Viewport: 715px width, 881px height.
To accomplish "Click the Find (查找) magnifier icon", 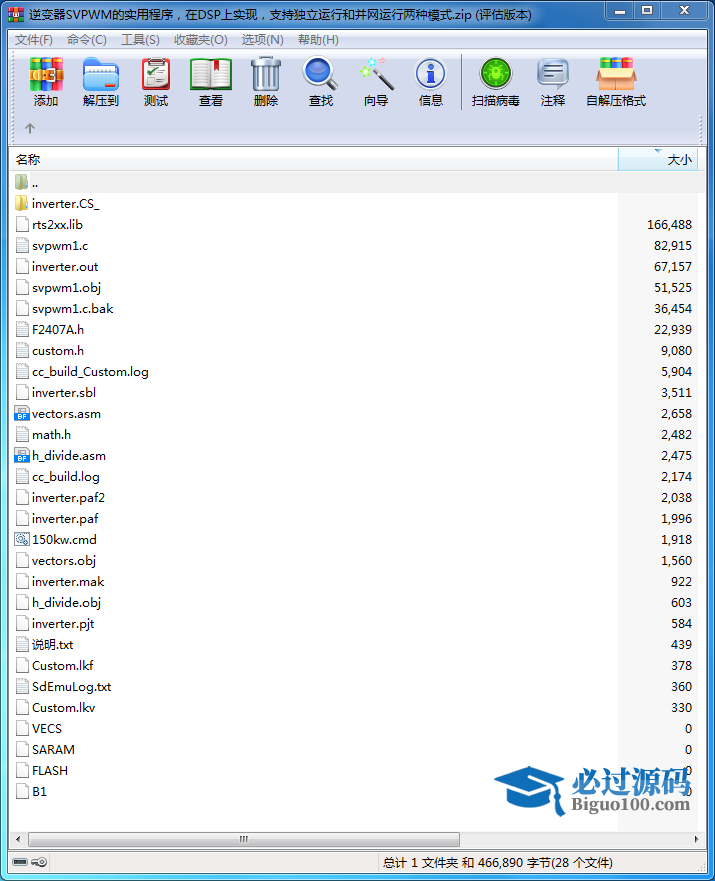I will coord(320,74).
